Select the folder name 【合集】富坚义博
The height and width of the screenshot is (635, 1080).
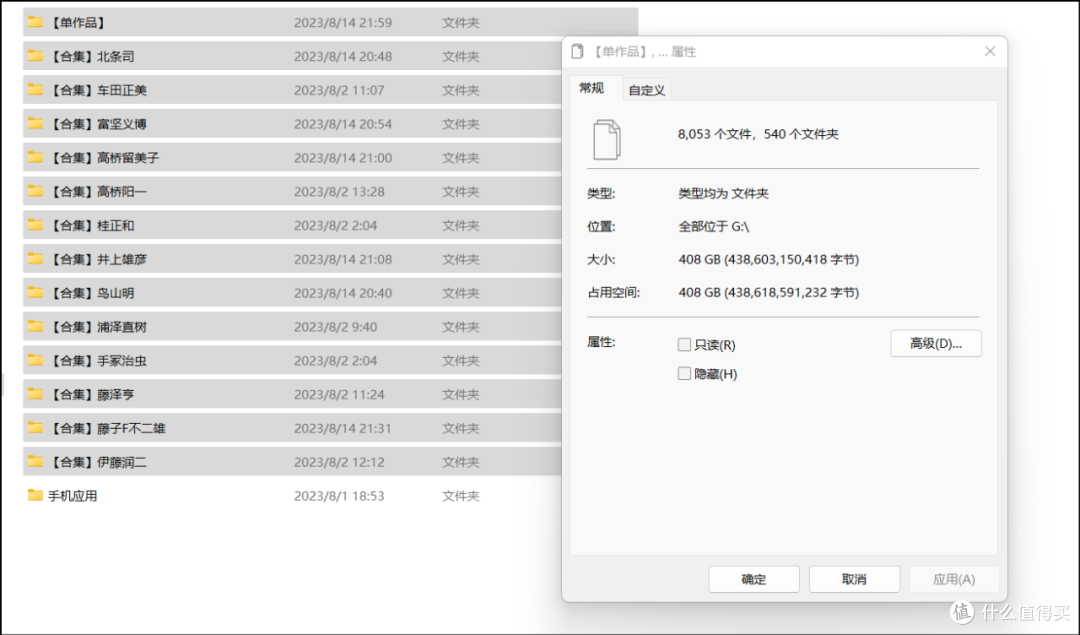pos(98,124)
